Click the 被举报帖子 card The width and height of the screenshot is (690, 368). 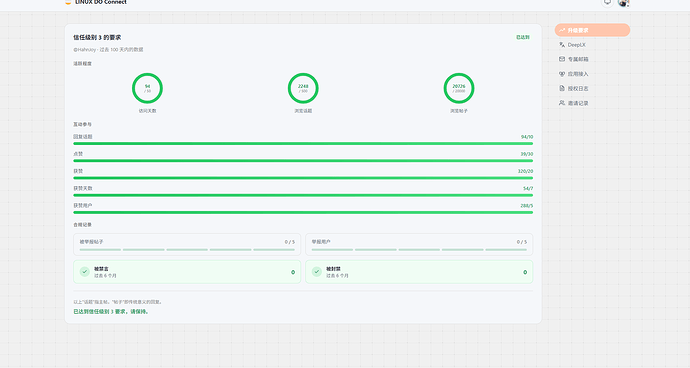point(187,244)
